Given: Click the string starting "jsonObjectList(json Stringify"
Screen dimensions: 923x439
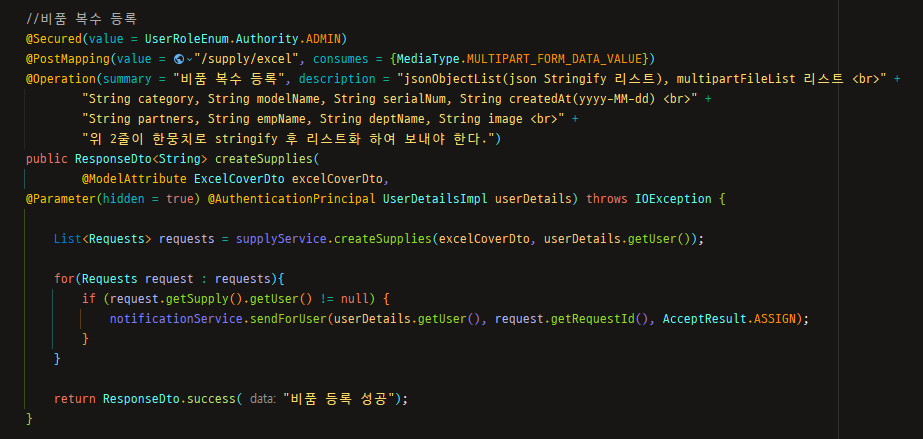Looking at the screenshot, I should (642, 79).
